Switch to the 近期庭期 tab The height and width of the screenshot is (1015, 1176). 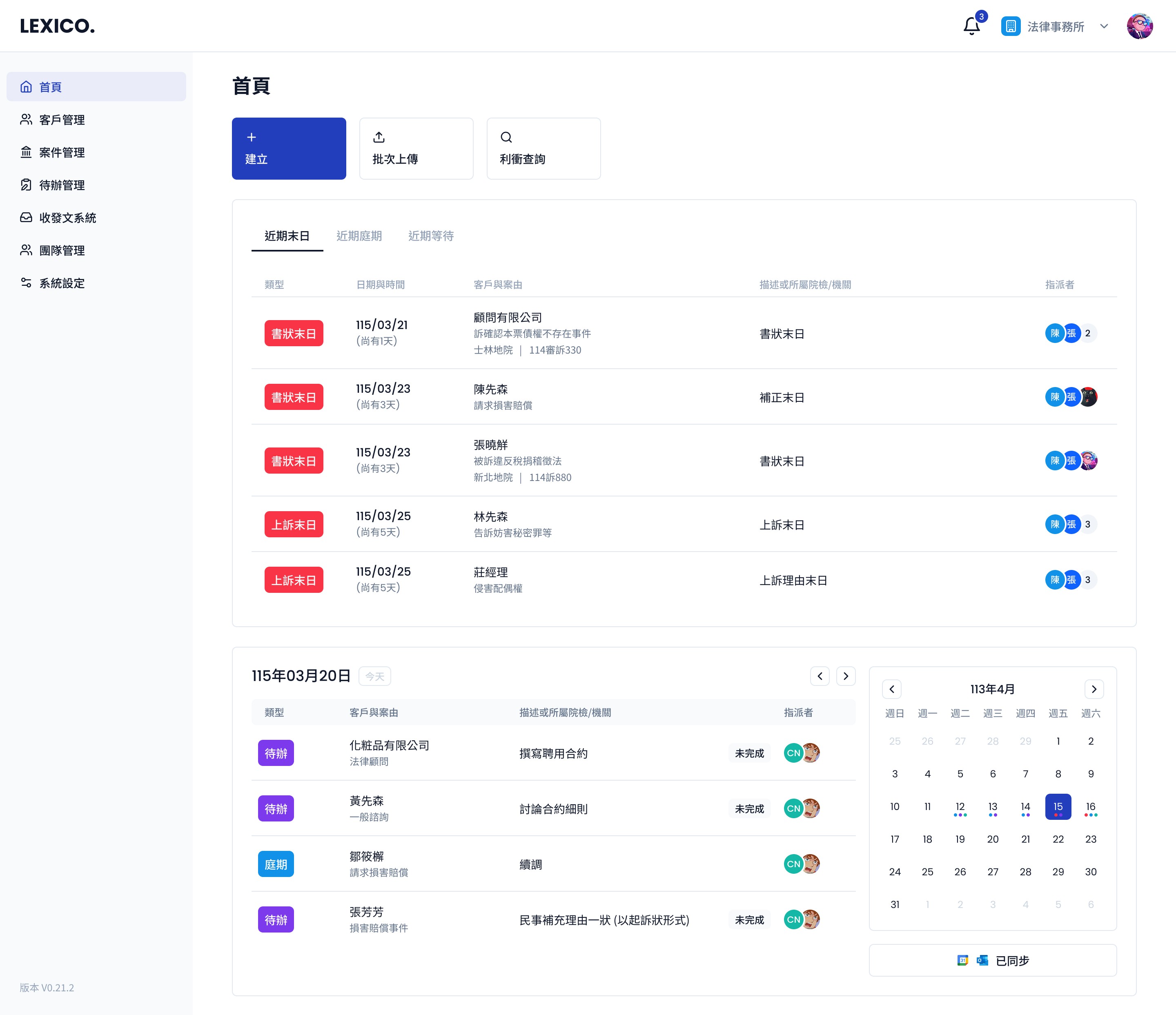pos(359,236)
